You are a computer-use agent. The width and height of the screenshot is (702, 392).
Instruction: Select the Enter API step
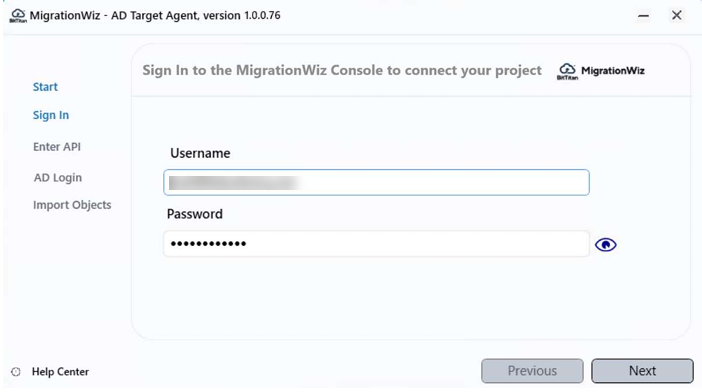pos(57,147)
